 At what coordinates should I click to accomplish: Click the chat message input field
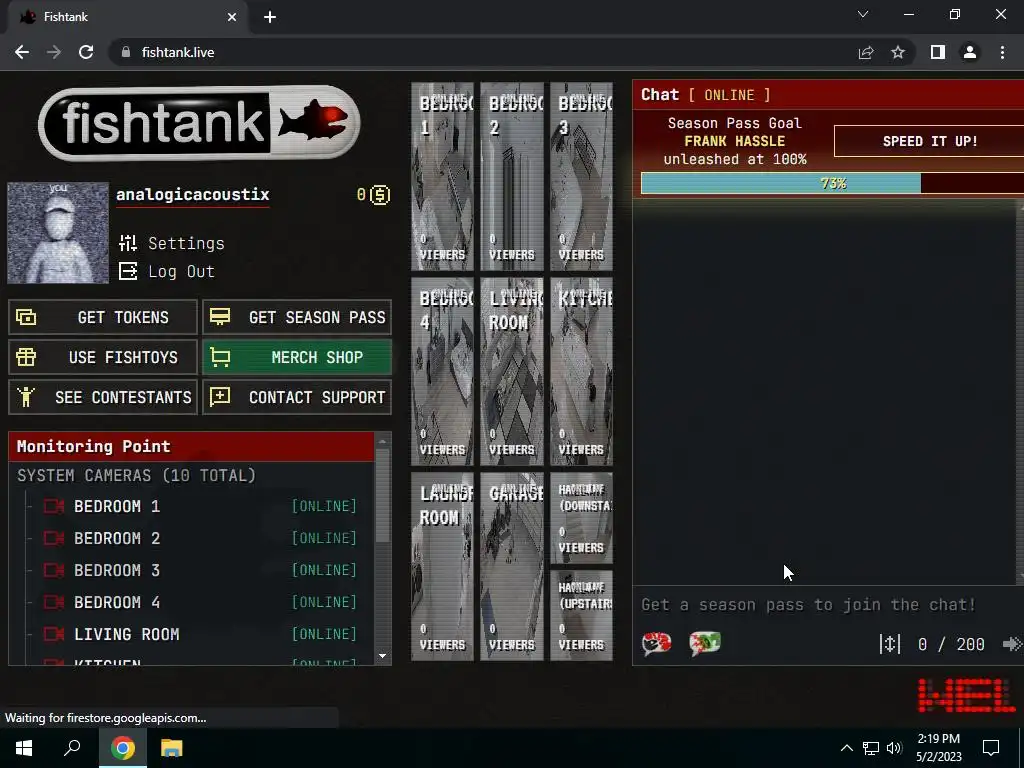(x=826, y=605)
